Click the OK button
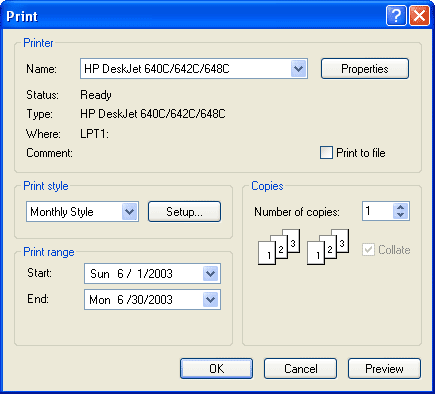This screenshot has width=435, height=394. click(x=216, y=369)
